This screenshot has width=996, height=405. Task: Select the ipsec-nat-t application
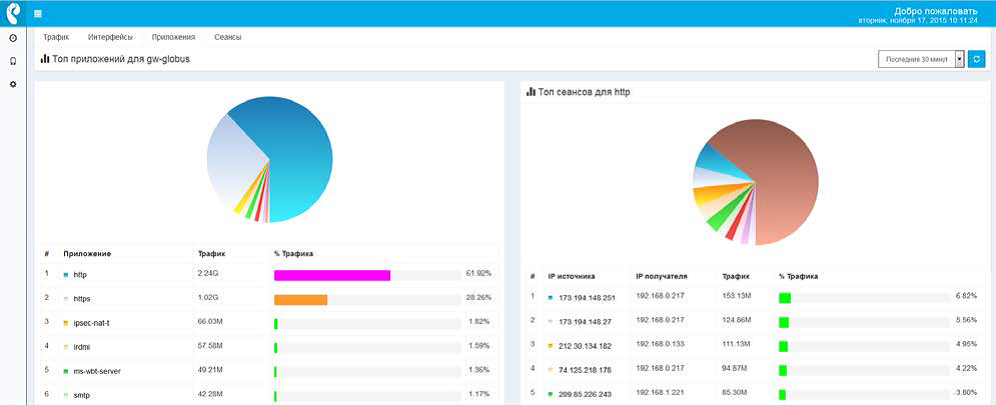(92, 323)
